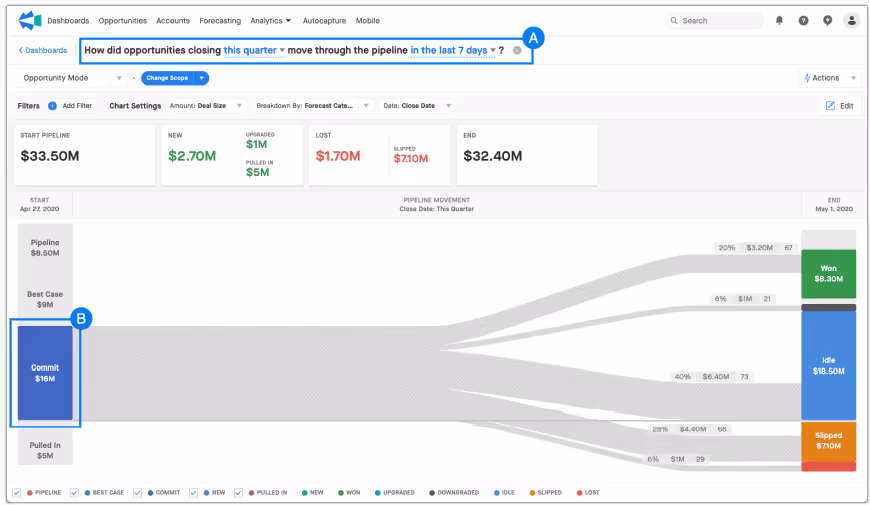Click the search magnifier icon

[674, 21]
